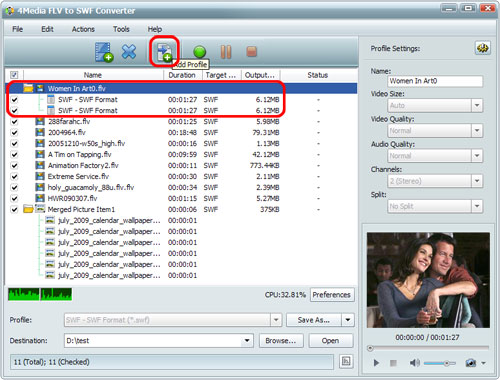The height and width of the screenshot is (380, 500).
Task: Click the snapshot camera icon
Action: click(471, 363)
